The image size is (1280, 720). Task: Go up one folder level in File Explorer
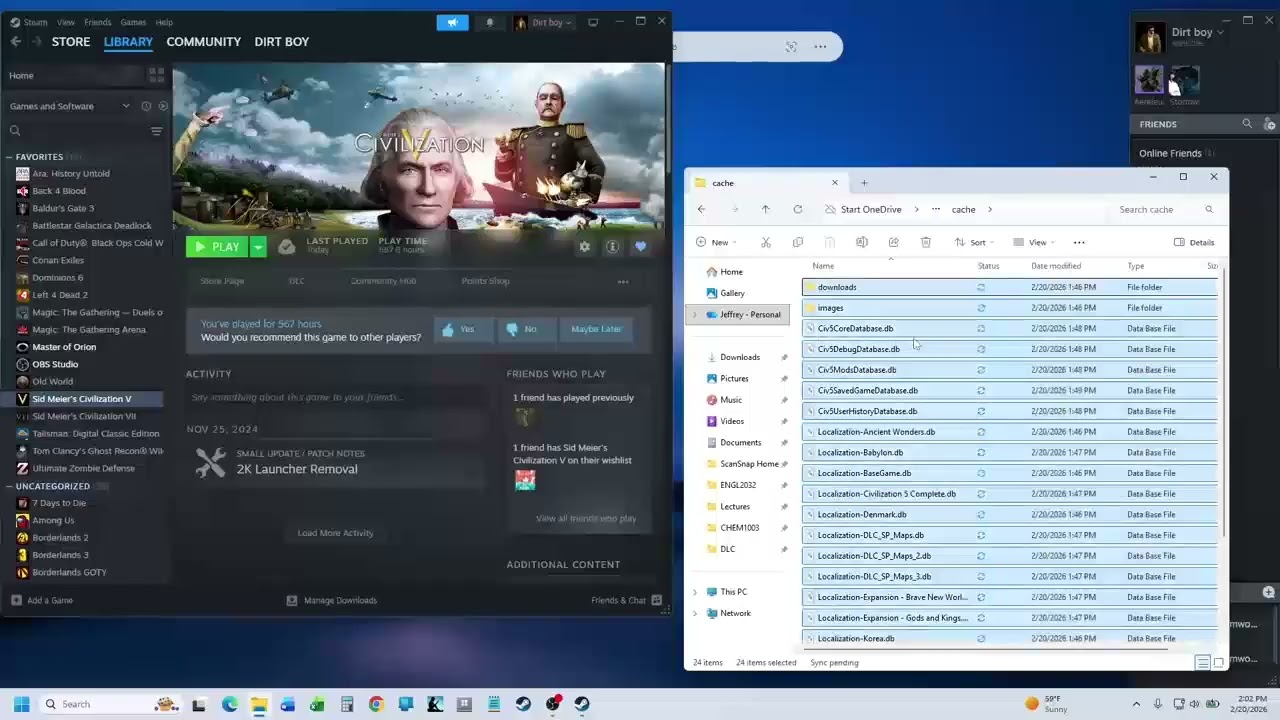766,209
